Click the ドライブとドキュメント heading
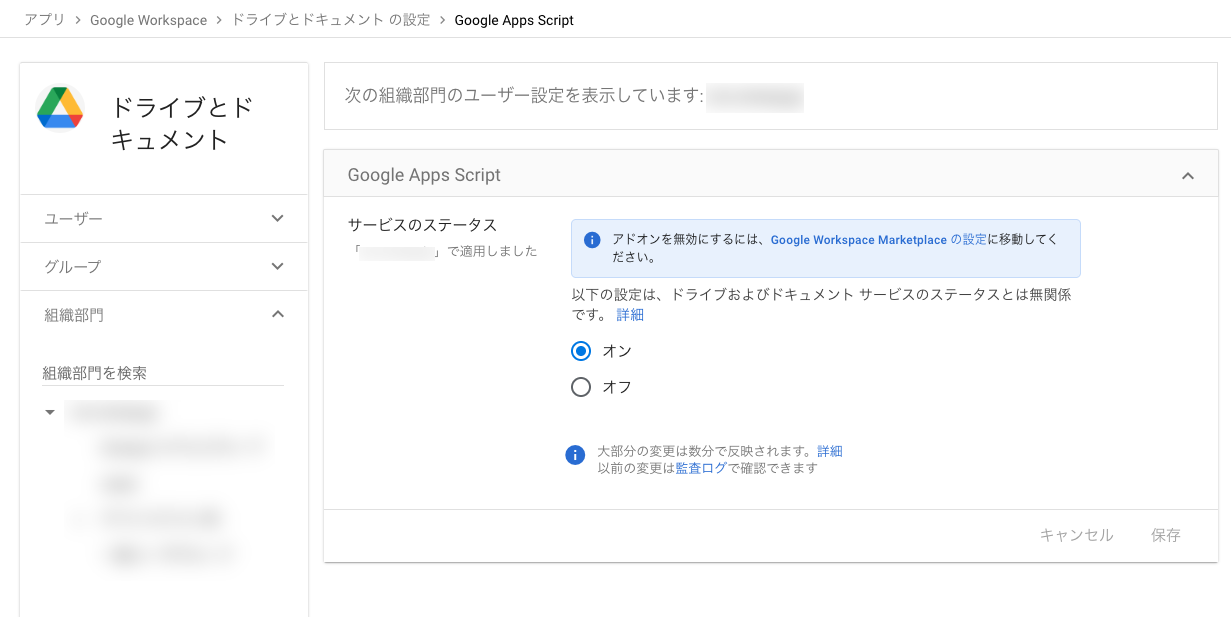Viewport: 1231px width, 617px height. pyautogui.click(x=182, y=123)
